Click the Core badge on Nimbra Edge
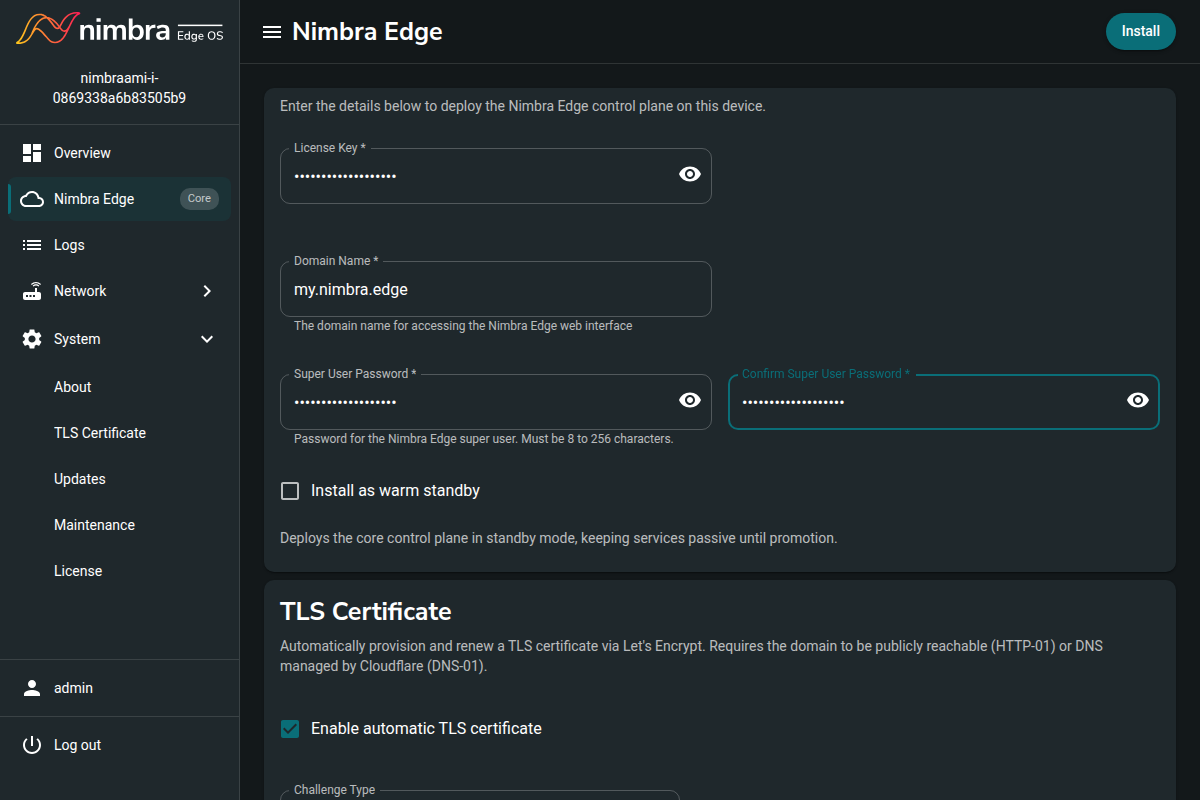1200x800 pixels. tap(199, 198)
